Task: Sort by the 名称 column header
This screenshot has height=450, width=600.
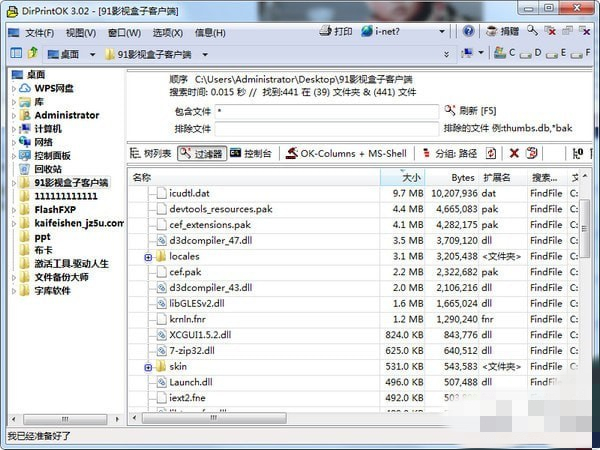Action: (254, 177)
